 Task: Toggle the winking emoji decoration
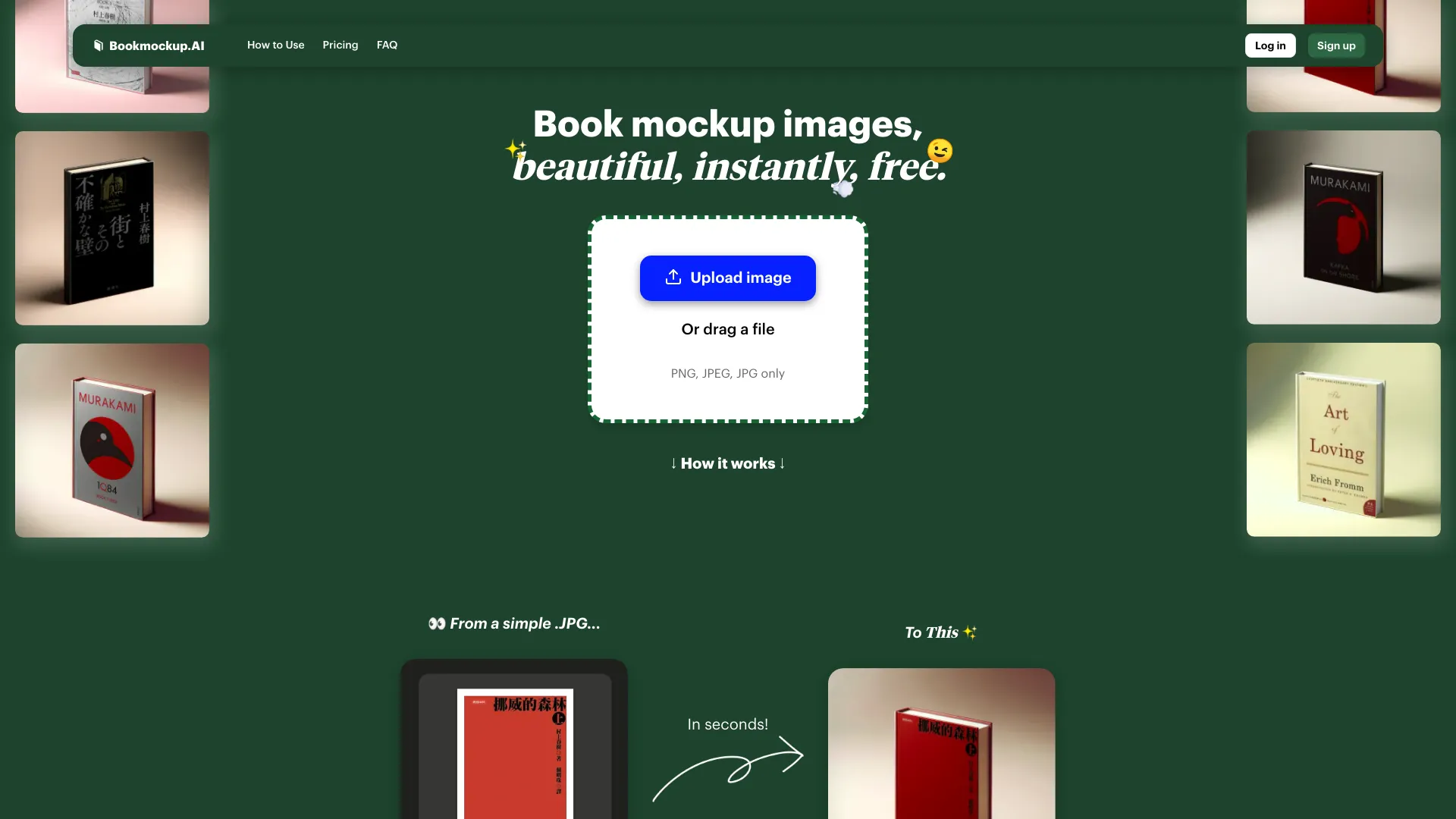pyautogui.click(x=939, y=152)
